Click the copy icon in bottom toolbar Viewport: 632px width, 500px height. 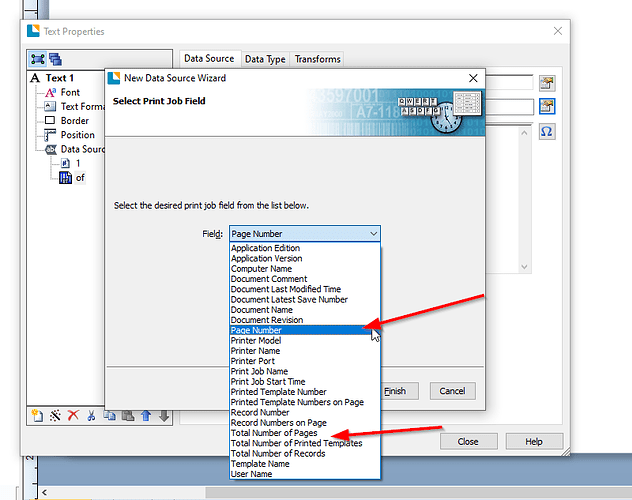pyautogui.click(x=110, y=416)
